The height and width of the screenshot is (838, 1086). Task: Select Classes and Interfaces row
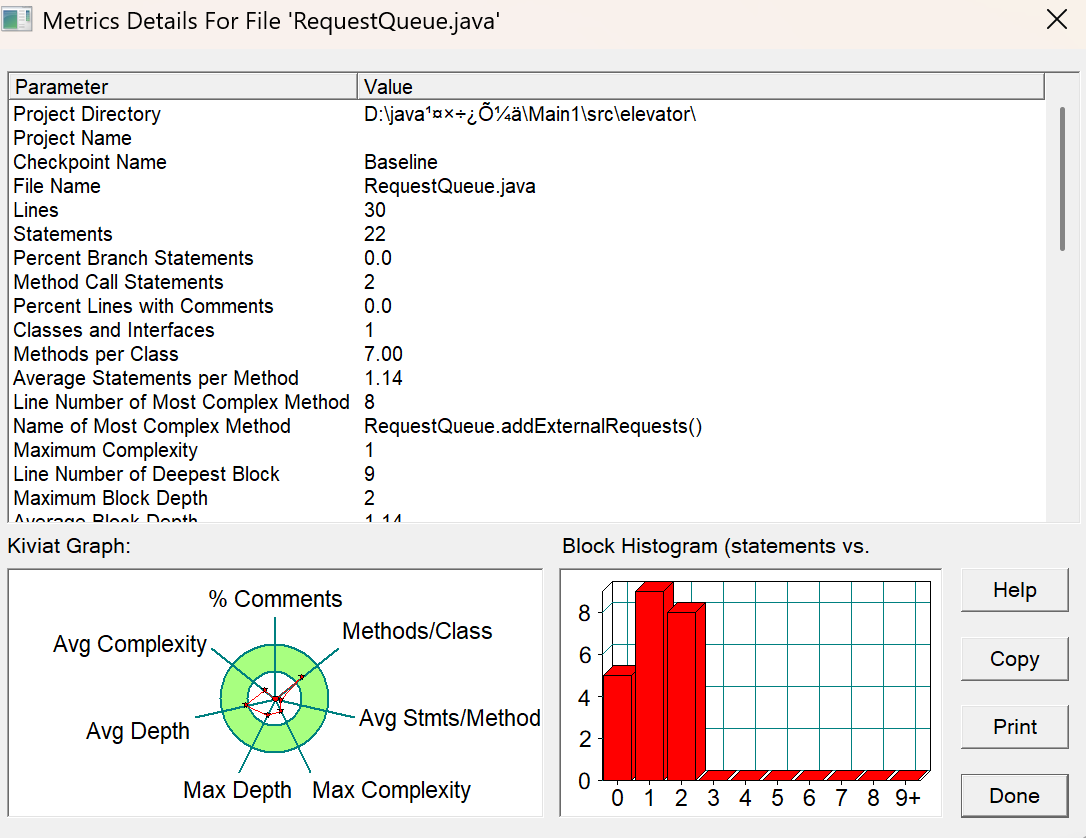[526, 330]
